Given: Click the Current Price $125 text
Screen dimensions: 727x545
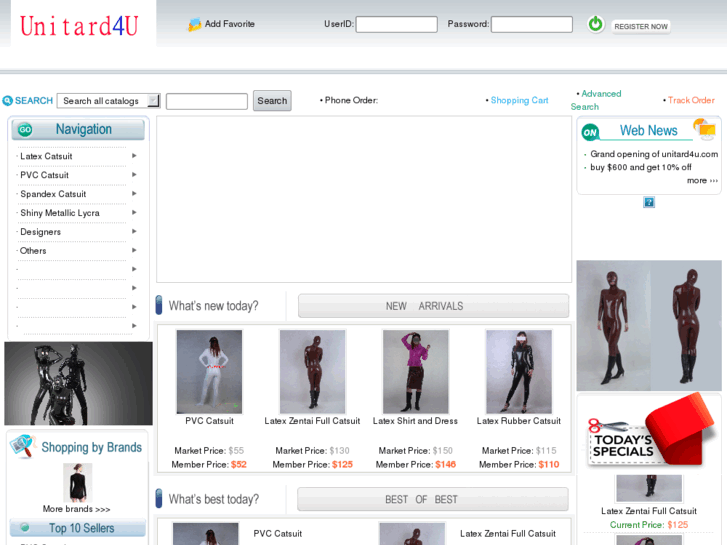Looking at the screenshot, I should pos(649,525).
